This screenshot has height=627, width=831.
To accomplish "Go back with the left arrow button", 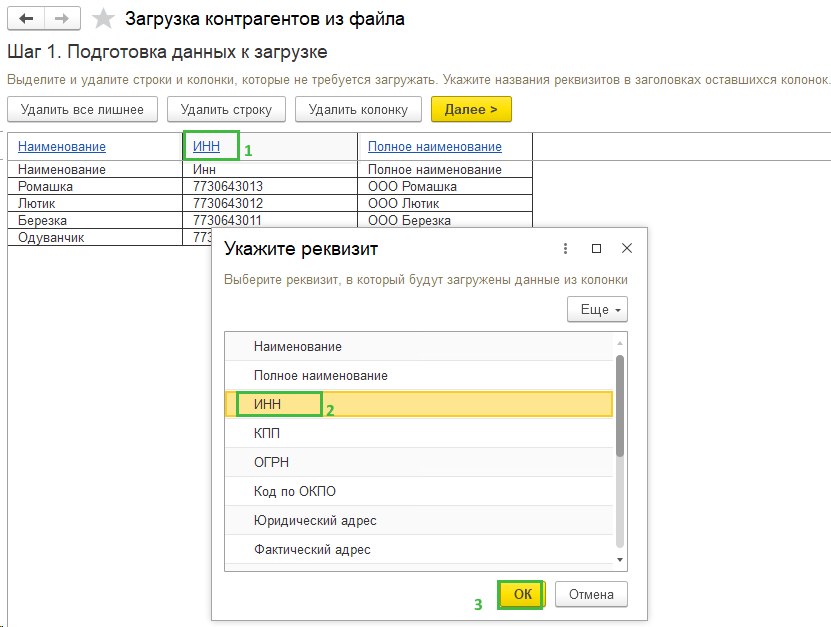I will coord(26,19).
